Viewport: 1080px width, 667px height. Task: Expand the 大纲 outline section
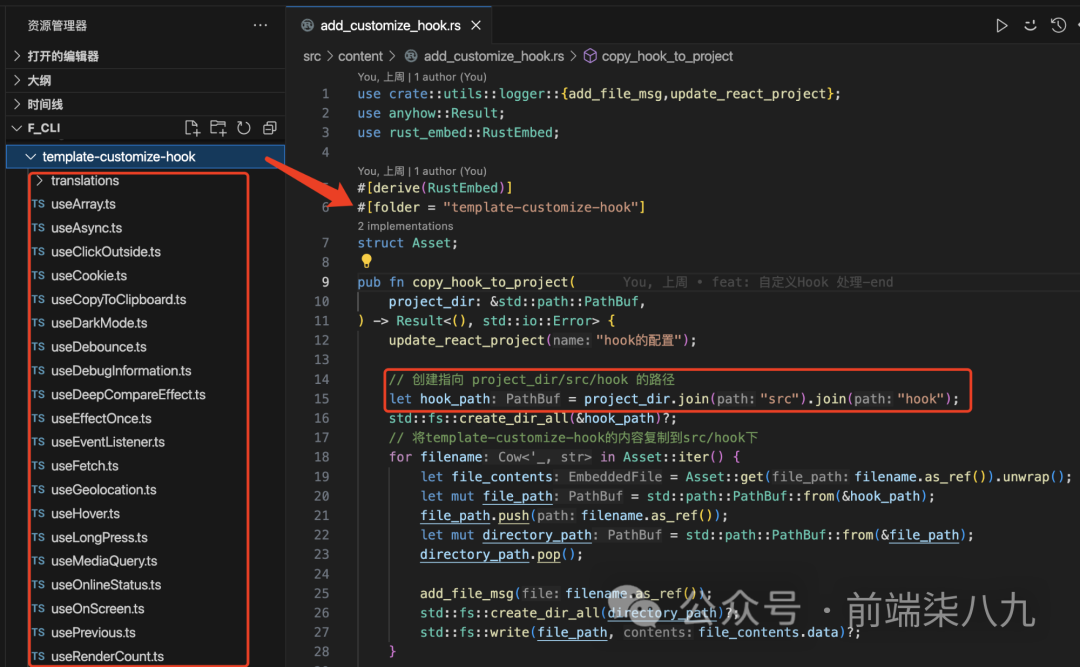click(145, 80)
